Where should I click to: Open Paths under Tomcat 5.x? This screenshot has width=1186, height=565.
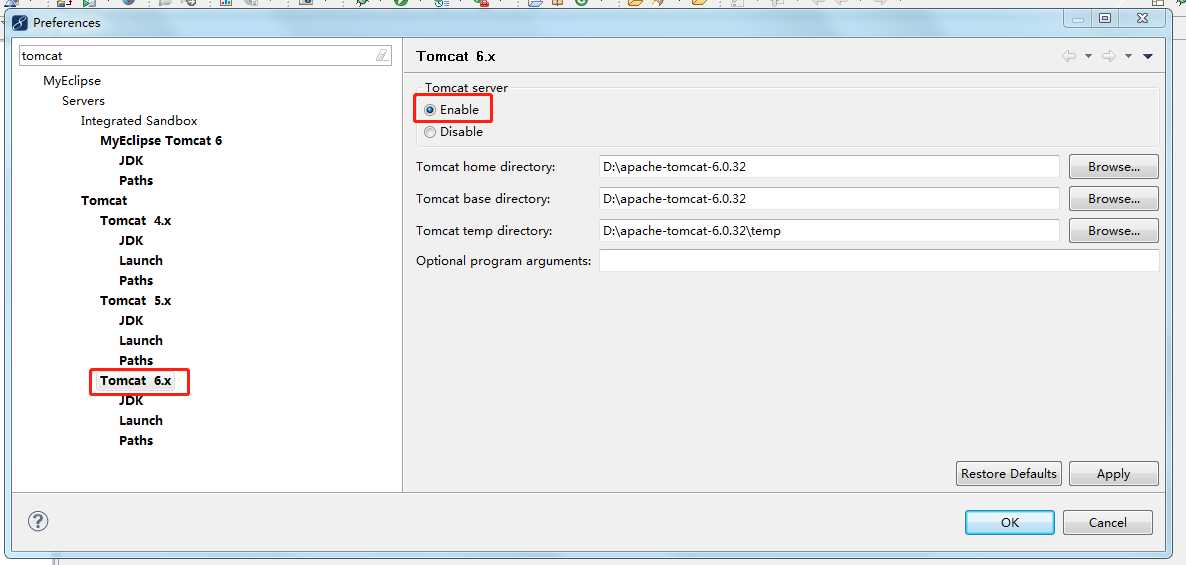(136, 361)
